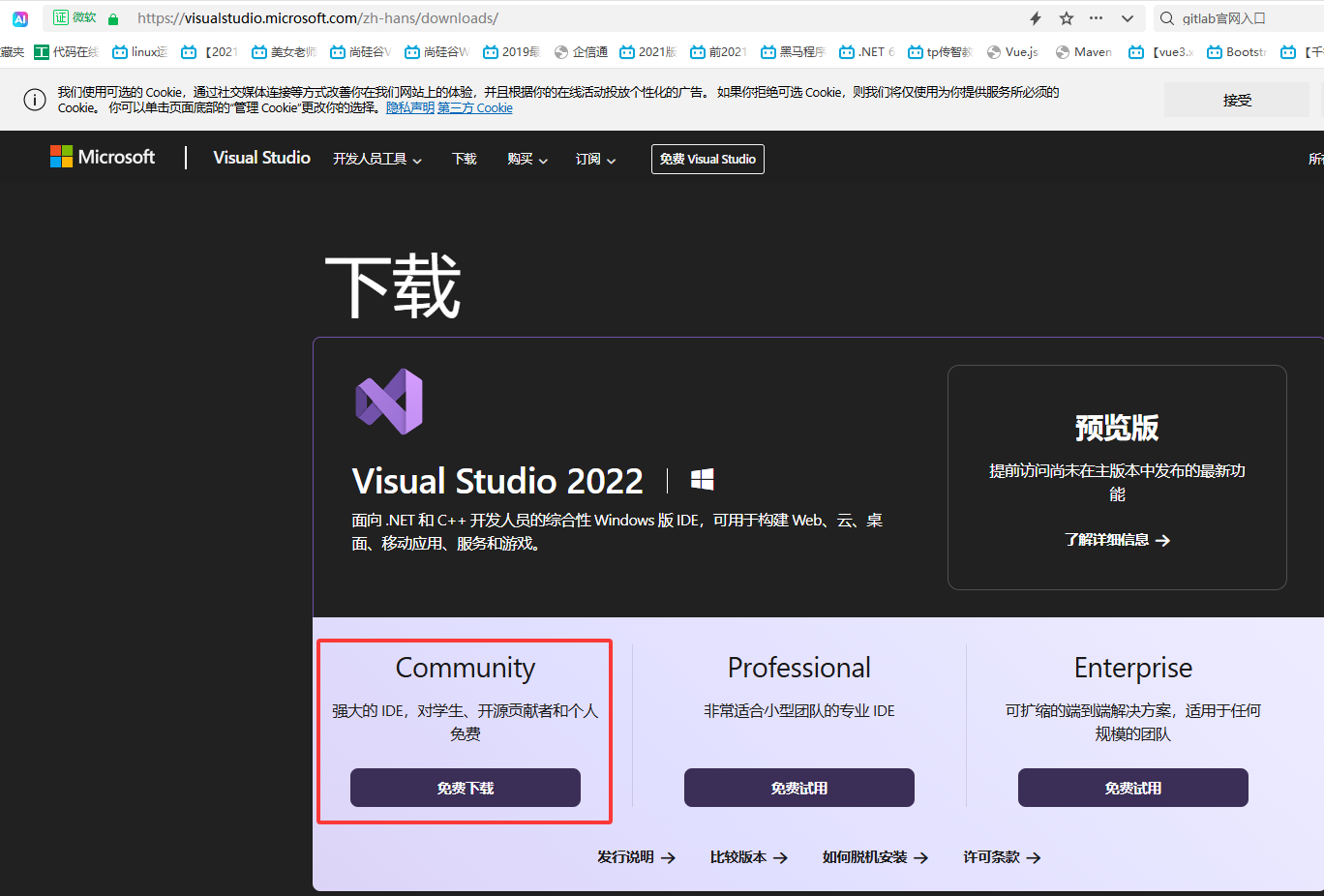Select the 下载 navigation item
The width and height of the screenshot is (1324, 896).
pos(465,159)
